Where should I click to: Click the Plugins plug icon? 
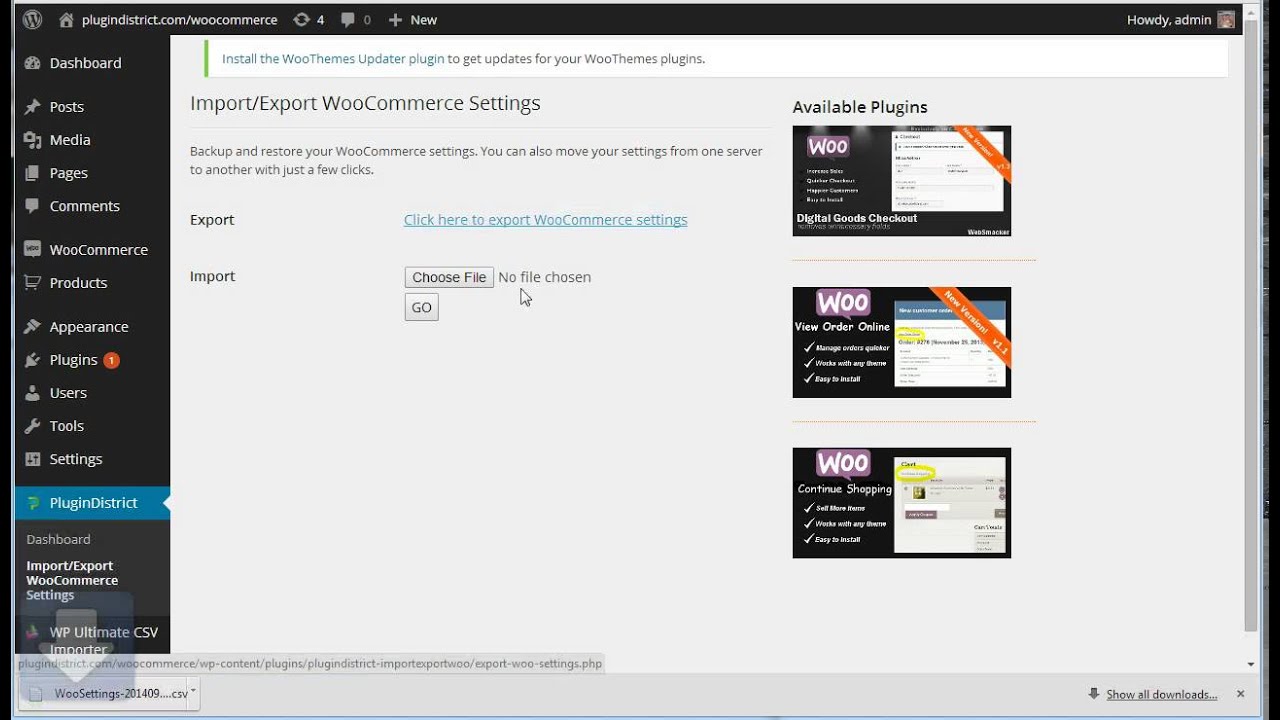[x=33, y=360]
